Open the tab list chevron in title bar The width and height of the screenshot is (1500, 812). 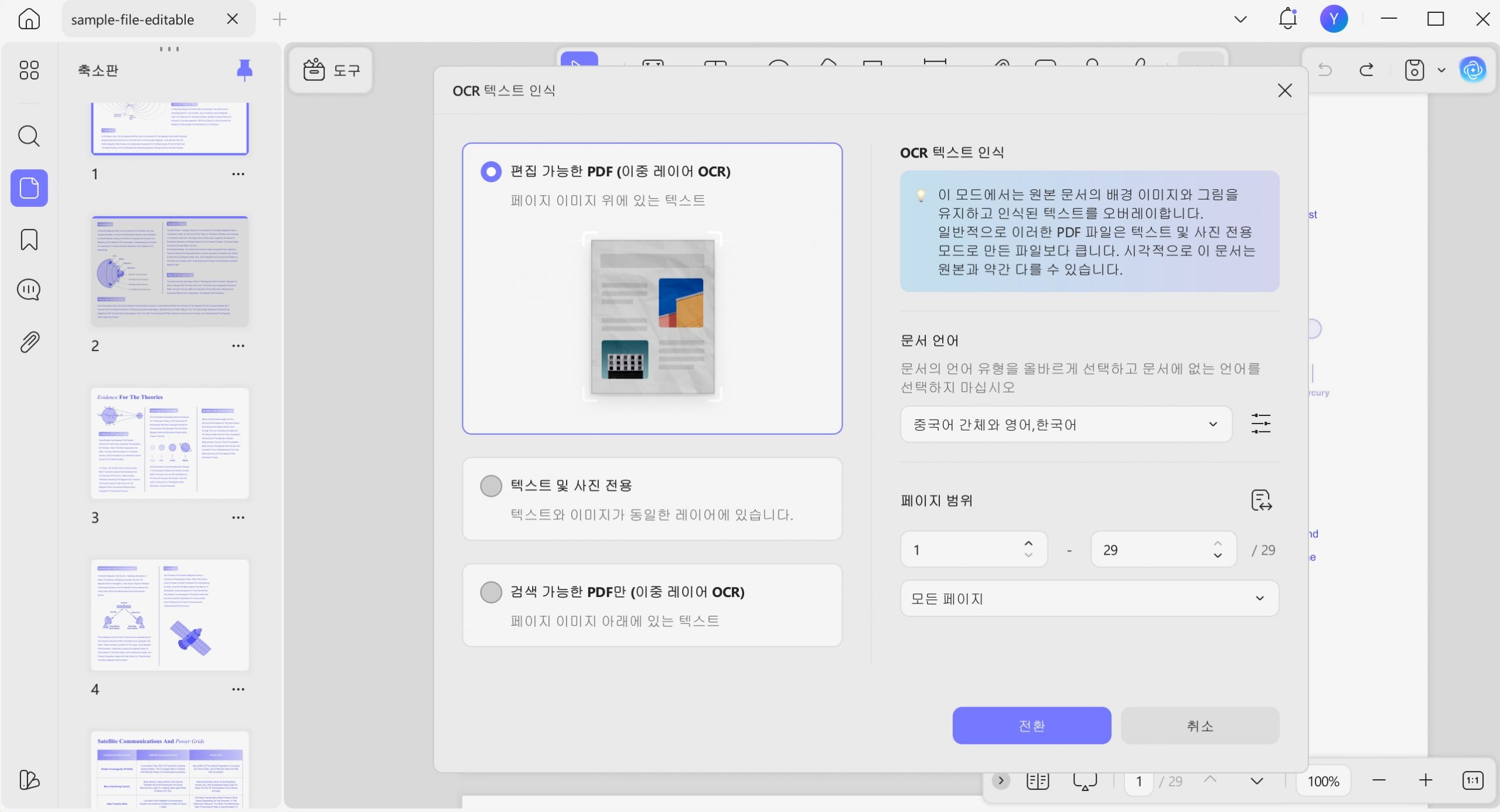(x=1240, y=19)
